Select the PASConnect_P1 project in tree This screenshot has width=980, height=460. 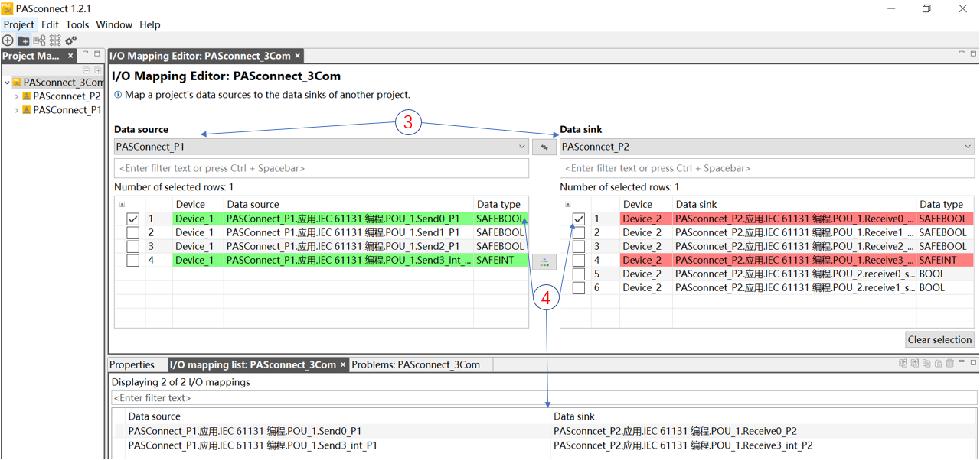[x=66, y=110]
